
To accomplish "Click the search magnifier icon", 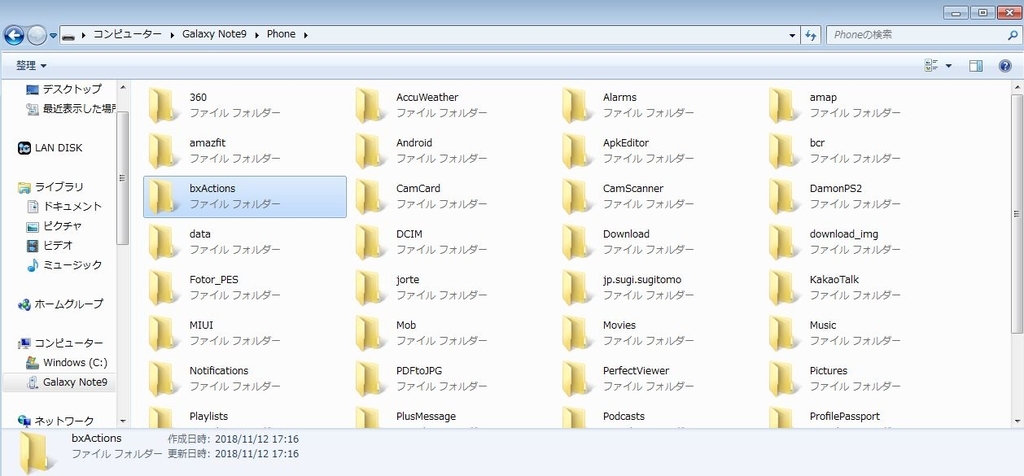I will [1012, 35].
